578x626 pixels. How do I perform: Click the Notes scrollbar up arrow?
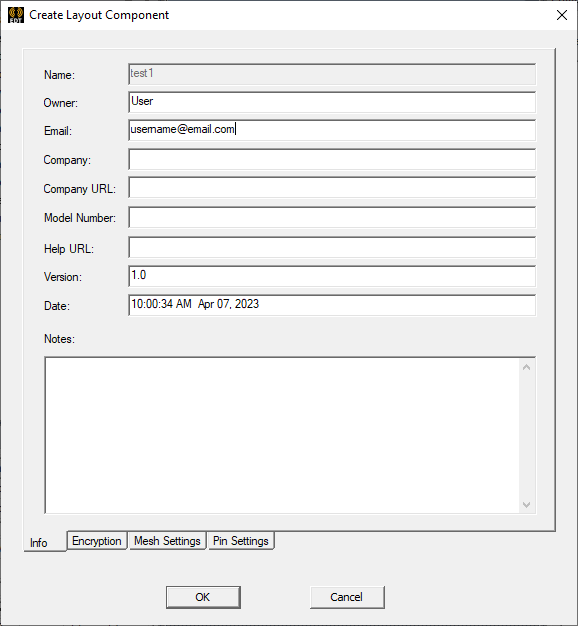(527, 367)
